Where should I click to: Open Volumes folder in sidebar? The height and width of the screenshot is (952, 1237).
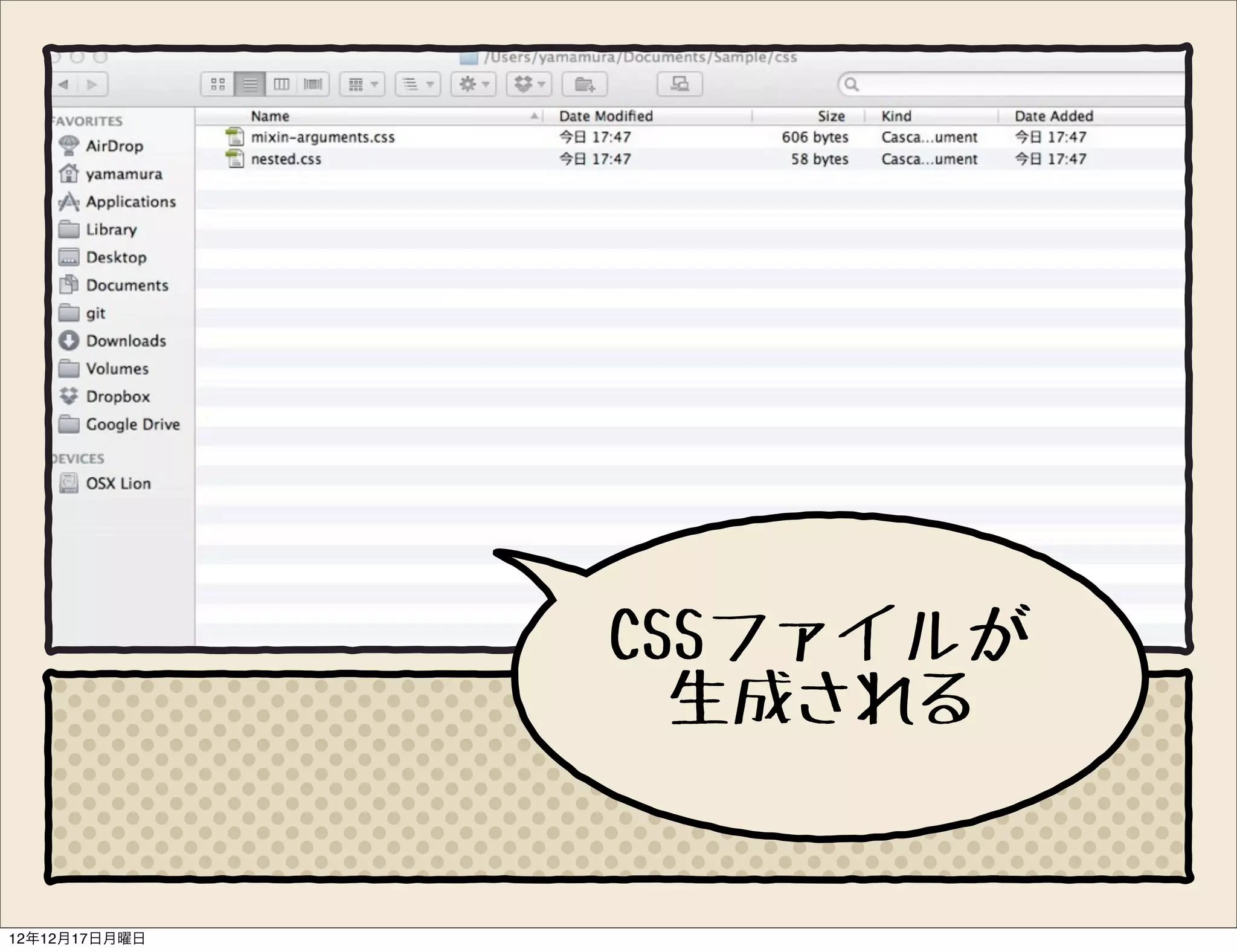coord(117,368)
